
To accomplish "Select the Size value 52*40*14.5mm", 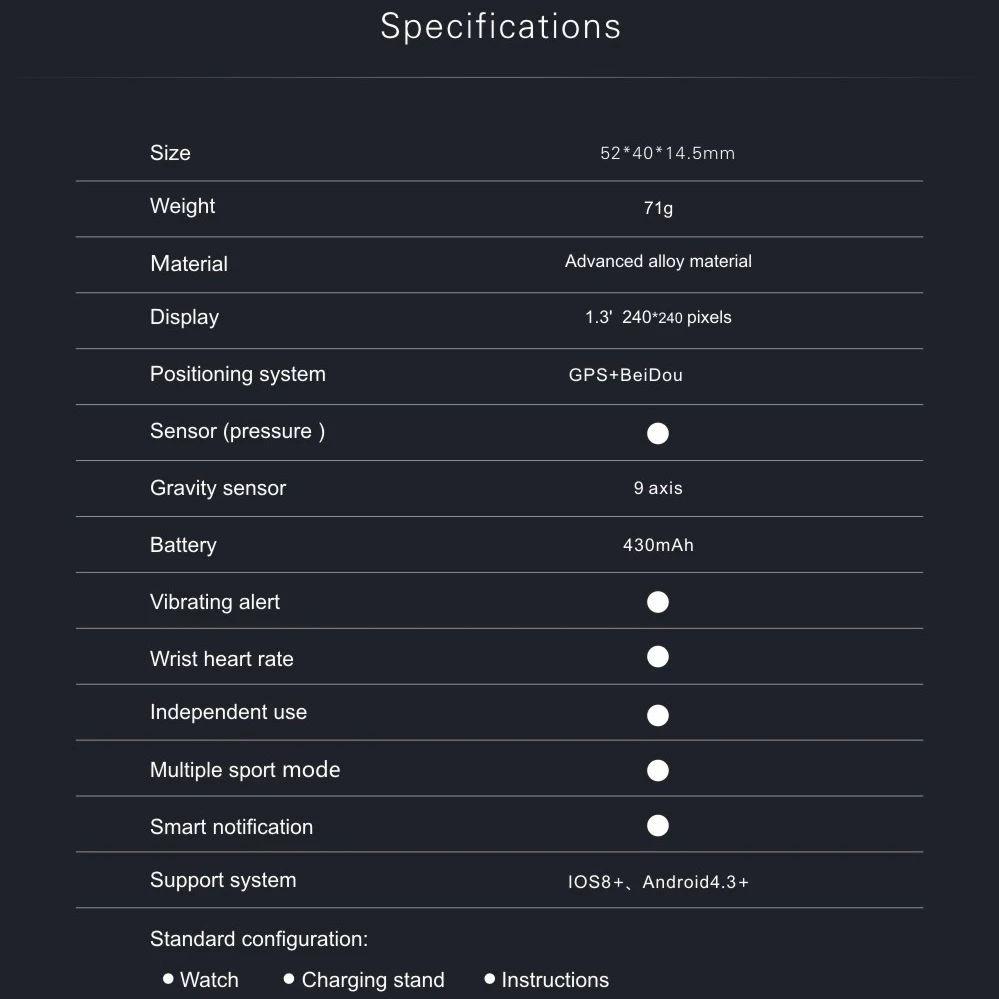I will coord(667,154).
